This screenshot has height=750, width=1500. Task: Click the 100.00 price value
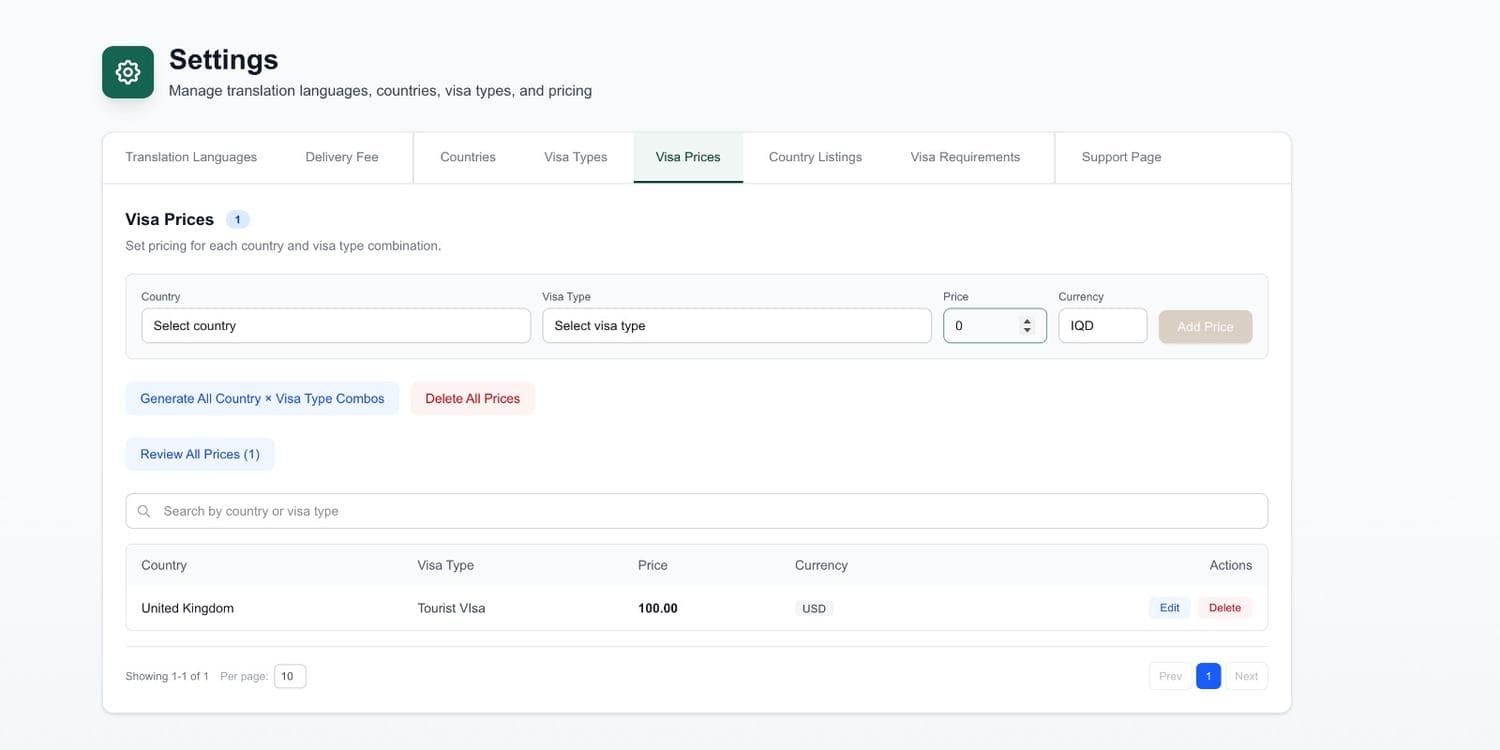pyautogui.click(x=658, y=608)
